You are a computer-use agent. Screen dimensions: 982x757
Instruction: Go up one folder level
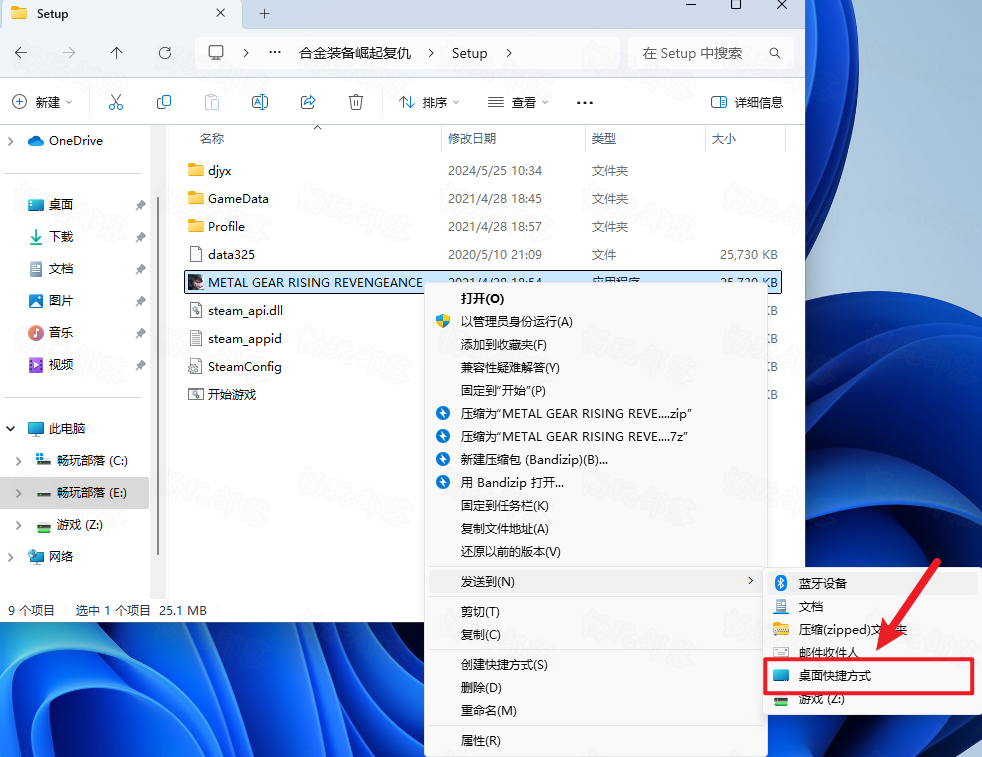116,53
